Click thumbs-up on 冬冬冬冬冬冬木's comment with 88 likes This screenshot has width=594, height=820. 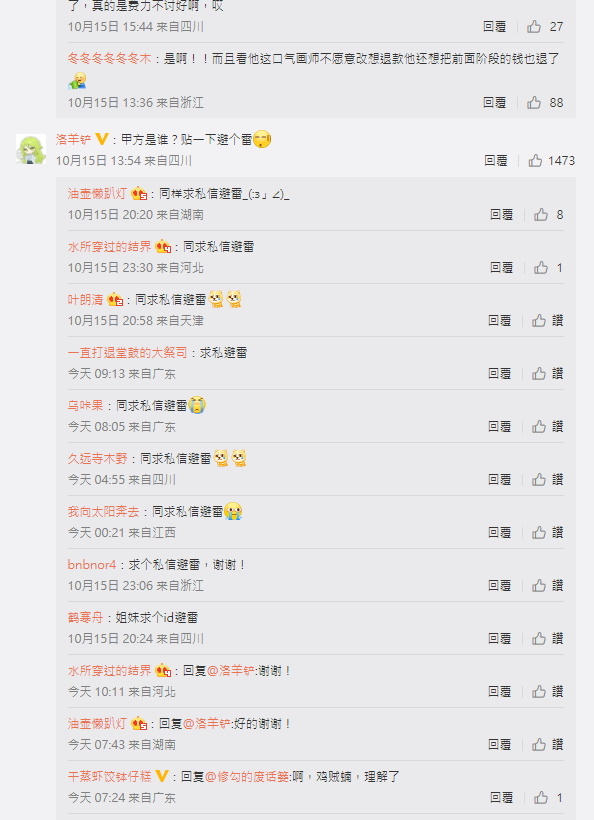click(534, 102)
